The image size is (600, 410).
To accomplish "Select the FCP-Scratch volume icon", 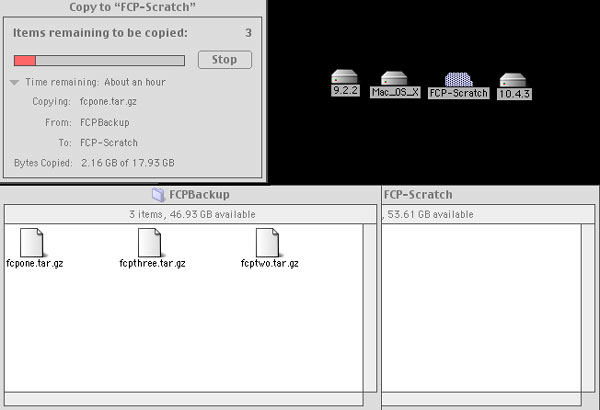I will (458, 79).
